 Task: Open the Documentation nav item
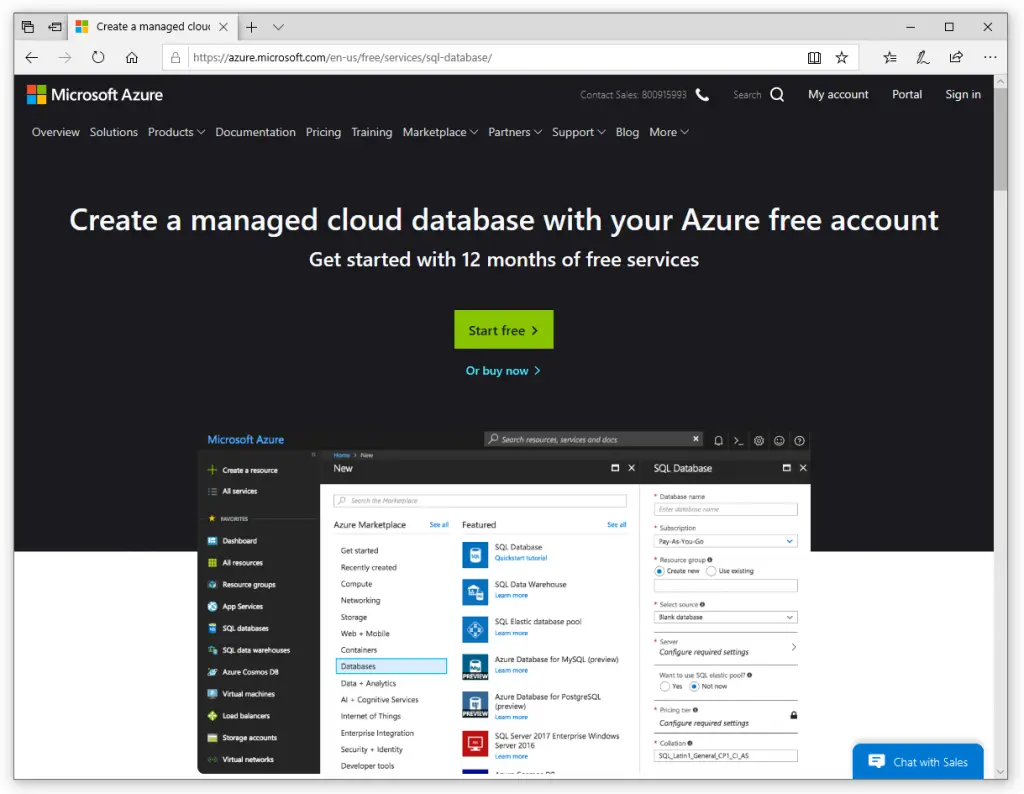click(x=255, y=132)
